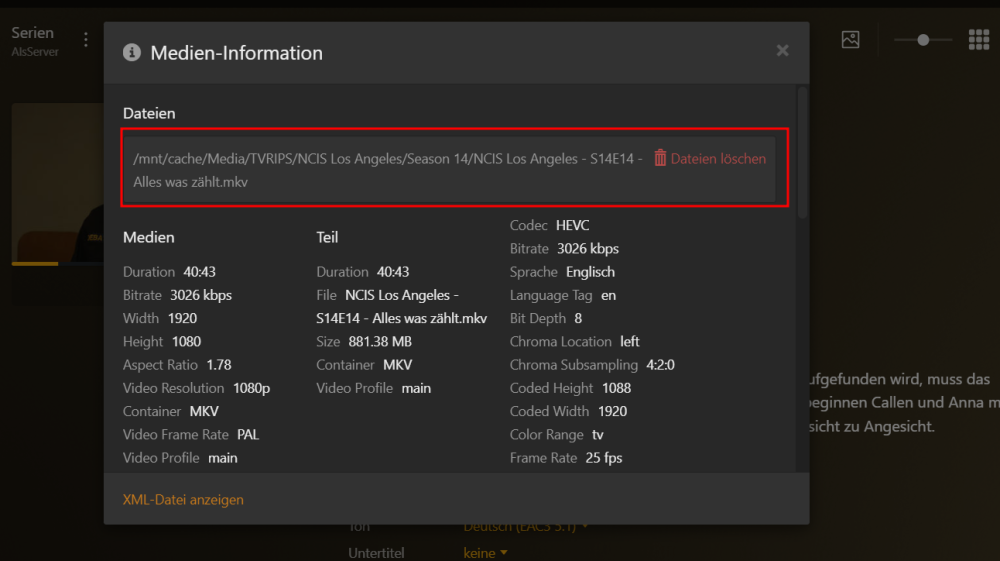Click the Dateien löschen text
Image resolution: width=1000 pixels, height=561 pixels.
coord(718,159)
